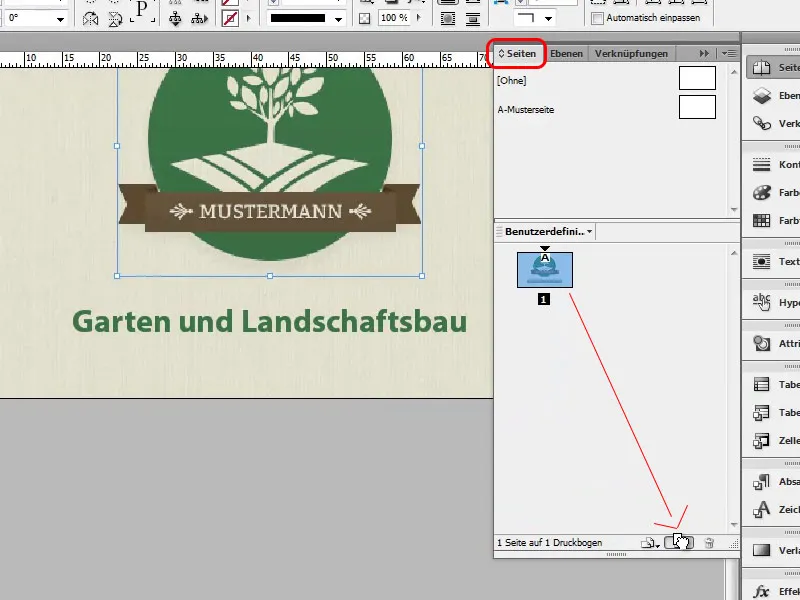Click the bottom align text icon
Viewport: 800px width, 600px height.
[x=473, y=19]
